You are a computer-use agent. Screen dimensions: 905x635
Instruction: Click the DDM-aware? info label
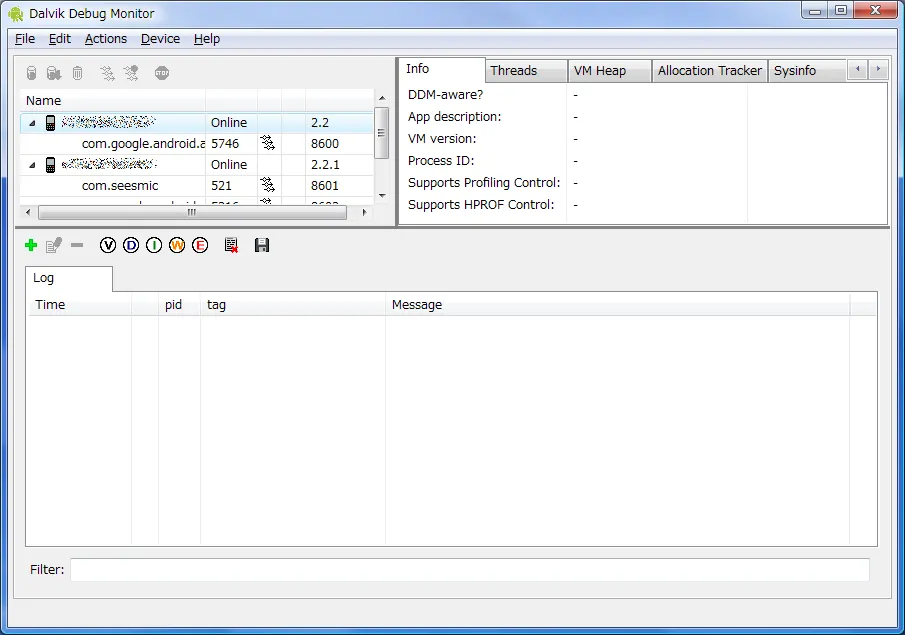(x=446, y=95)
